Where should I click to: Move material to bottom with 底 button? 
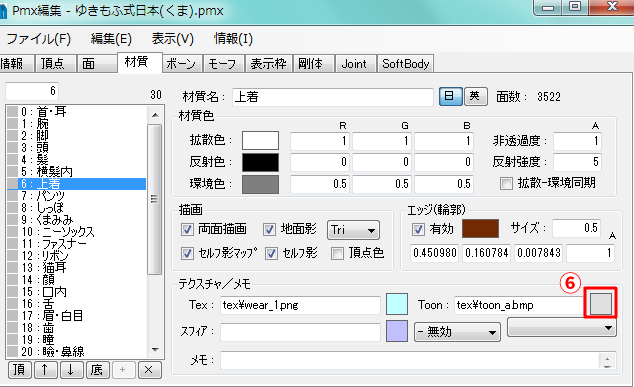point(97,370)
